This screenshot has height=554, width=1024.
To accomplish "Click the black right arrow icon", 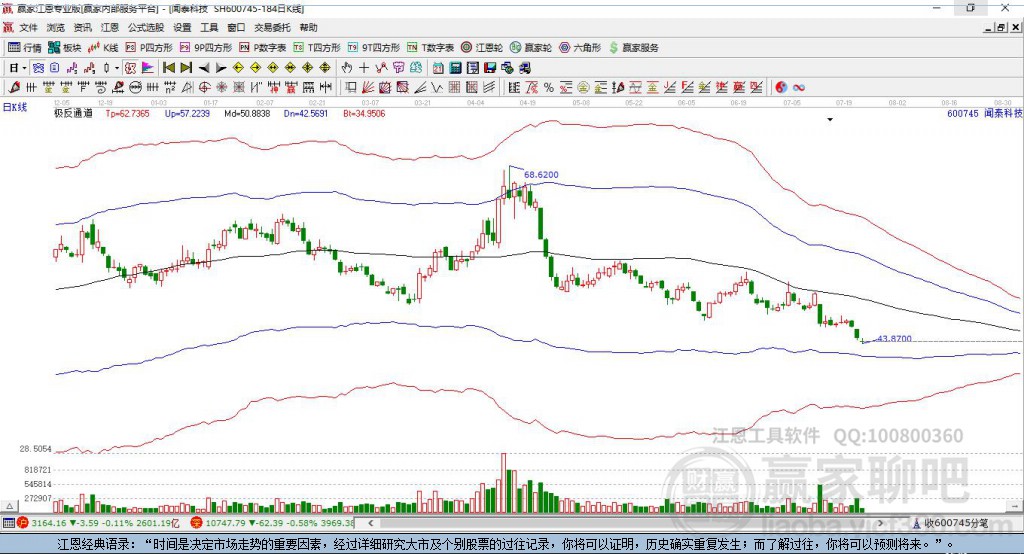I will [221, 68].
